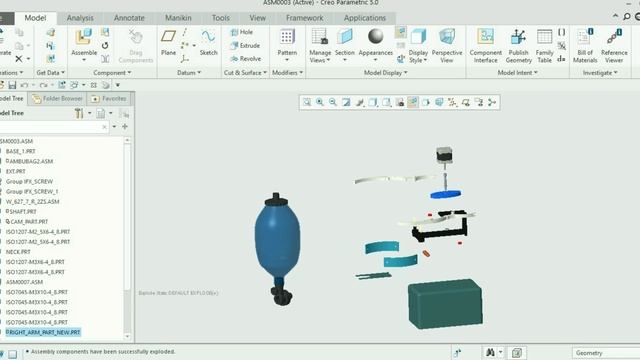Screen dimensions: 640x360
Task: Click the Display Style cube icon
Action: [x=418, y=37]
